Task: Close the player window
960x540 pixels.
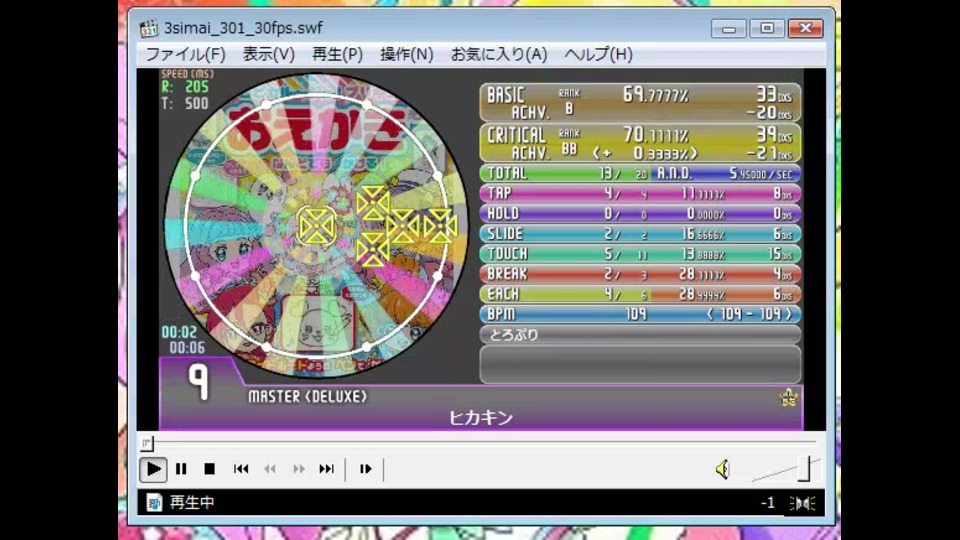Action: pyautogui.click(x=805, y=28)
